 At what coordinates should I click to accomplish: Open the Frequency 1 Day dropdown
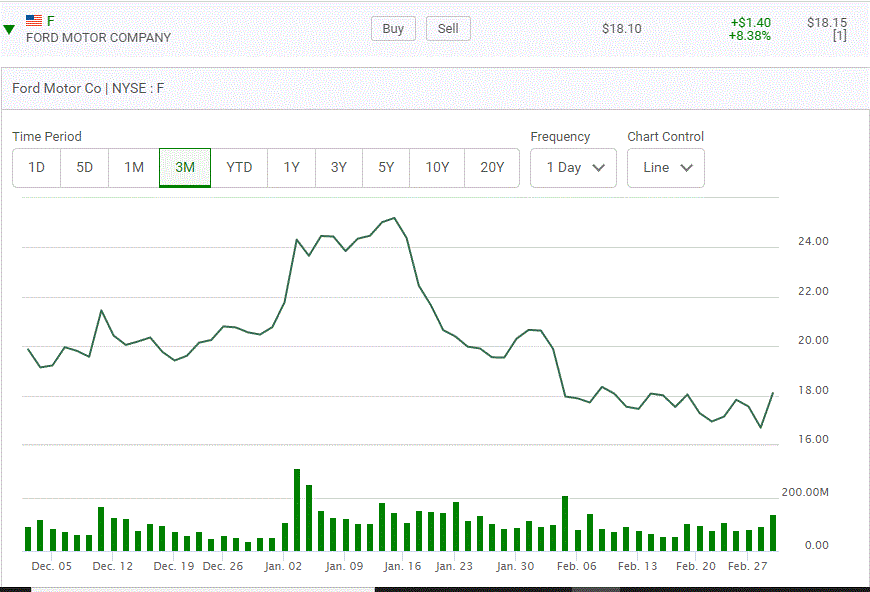pyautogui.click(x=573, y=168)
